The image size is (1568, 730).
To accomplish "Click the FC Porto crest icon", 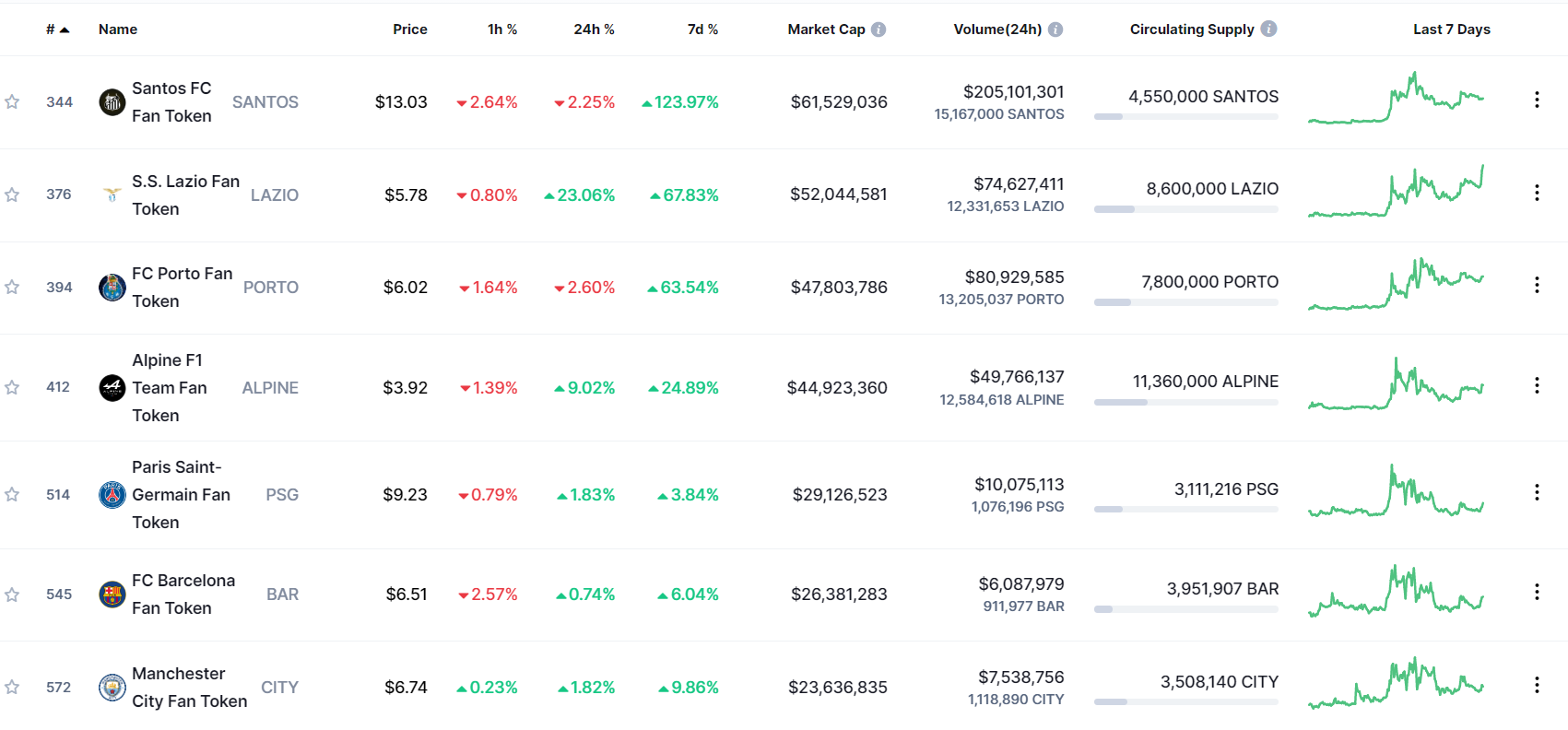I will pos(112,287).
